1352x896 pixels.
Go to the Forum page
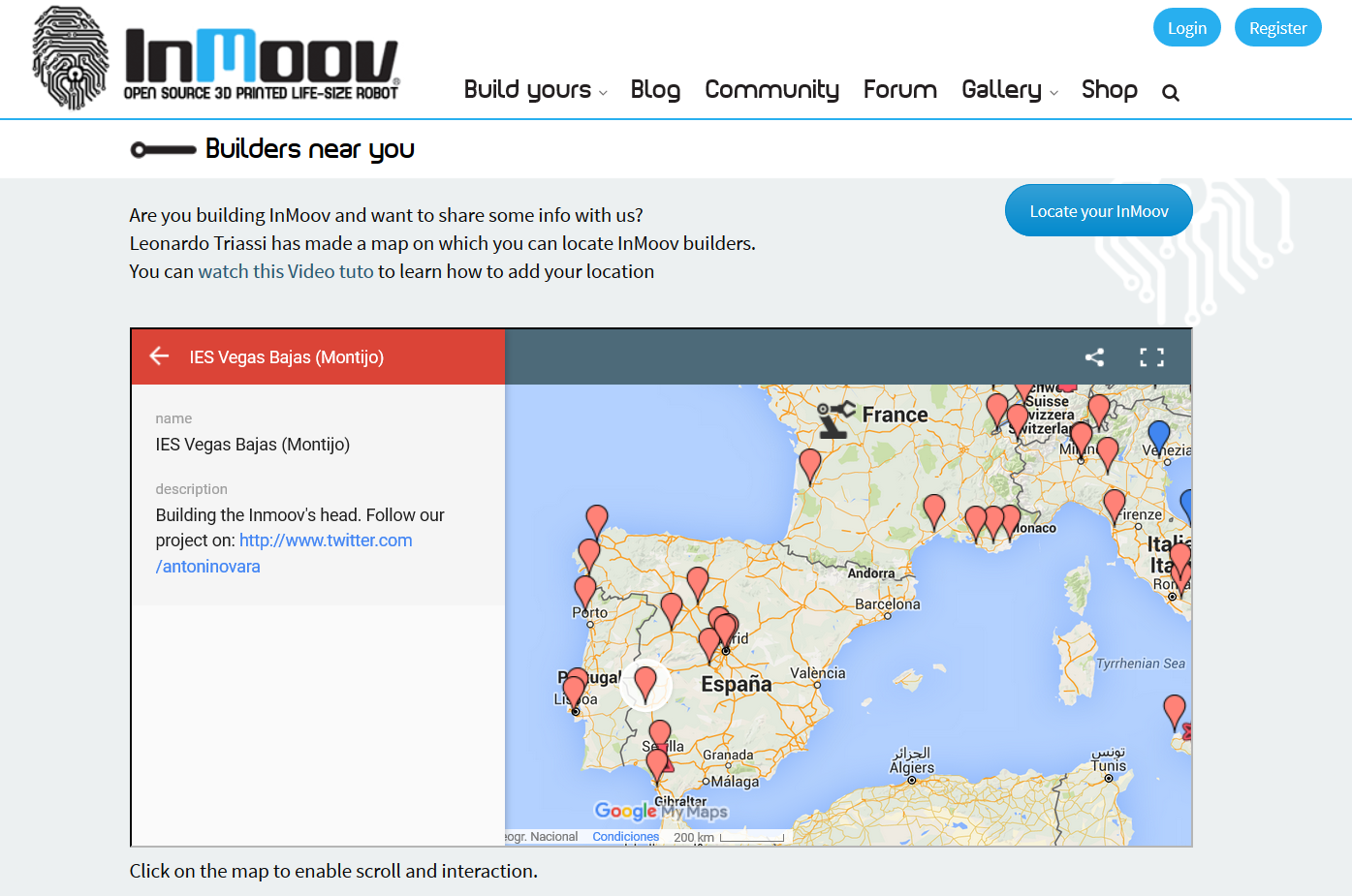(899, 90)
